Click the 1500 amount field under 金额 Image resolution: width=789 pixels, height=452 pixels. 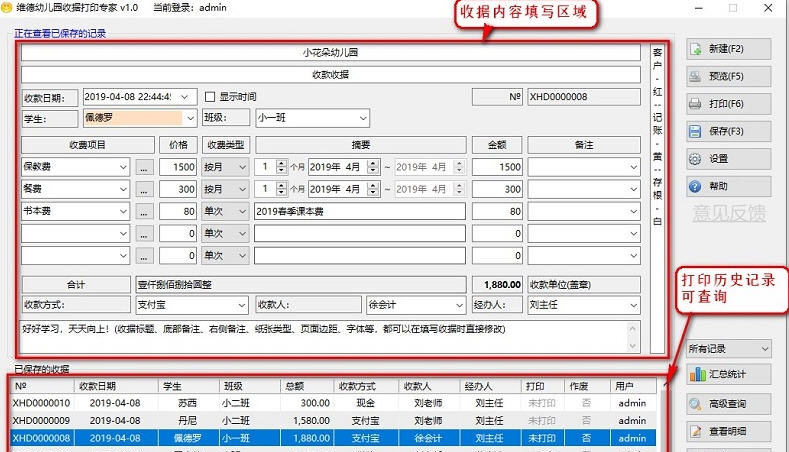[497, 167]
